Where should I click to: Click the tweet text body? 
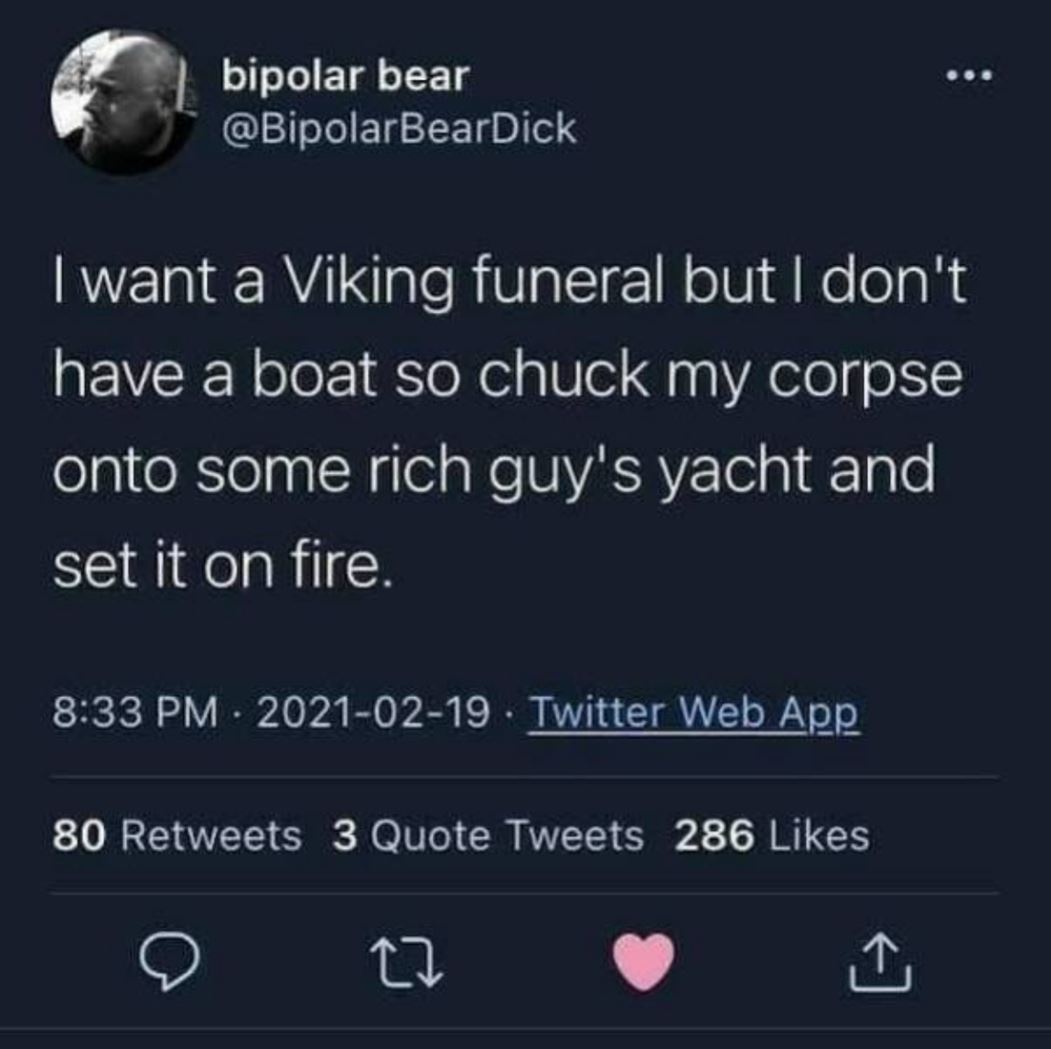point(500,420)
